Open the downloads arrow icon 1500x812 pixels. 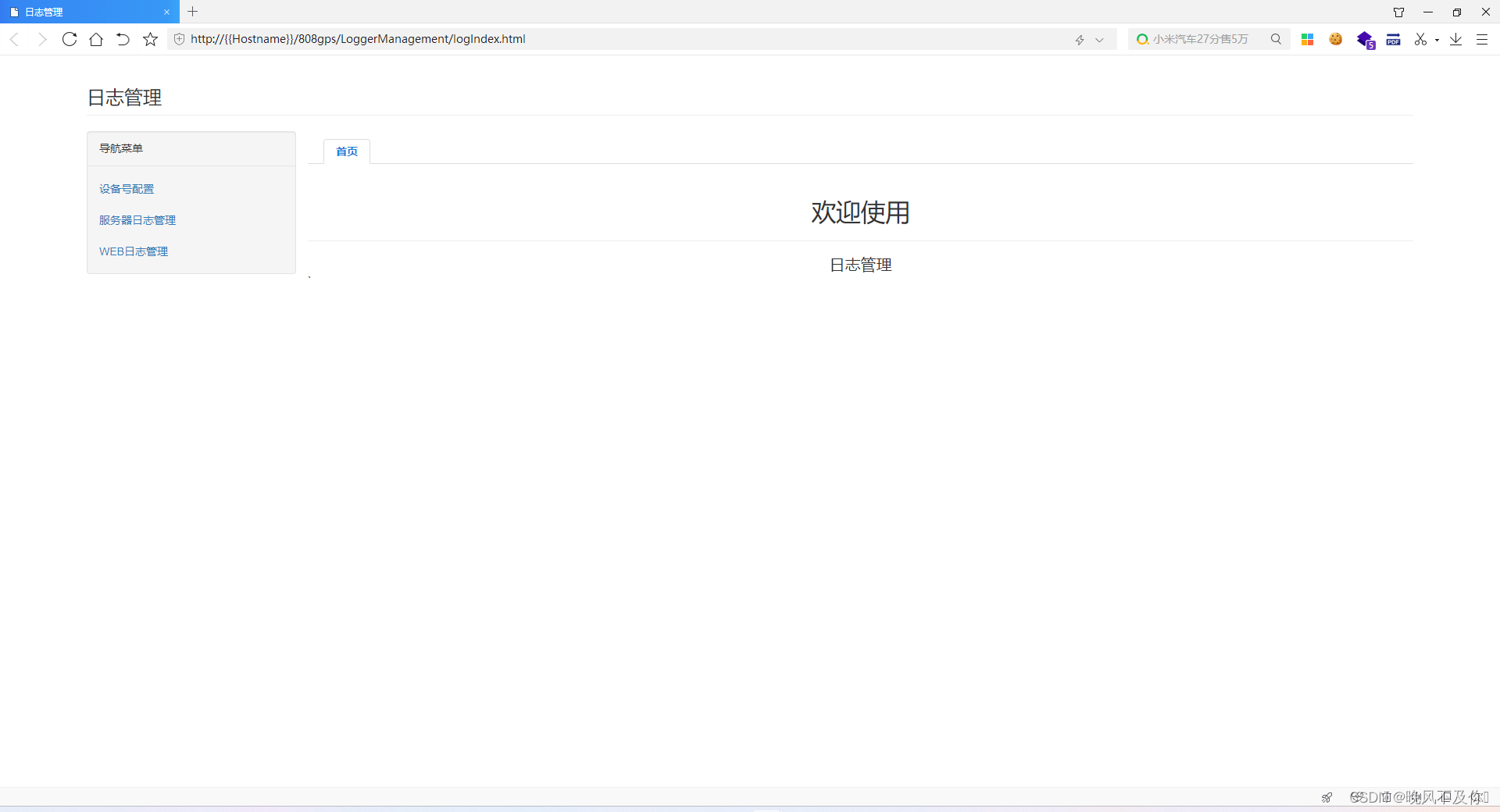tap(1455, 39)
